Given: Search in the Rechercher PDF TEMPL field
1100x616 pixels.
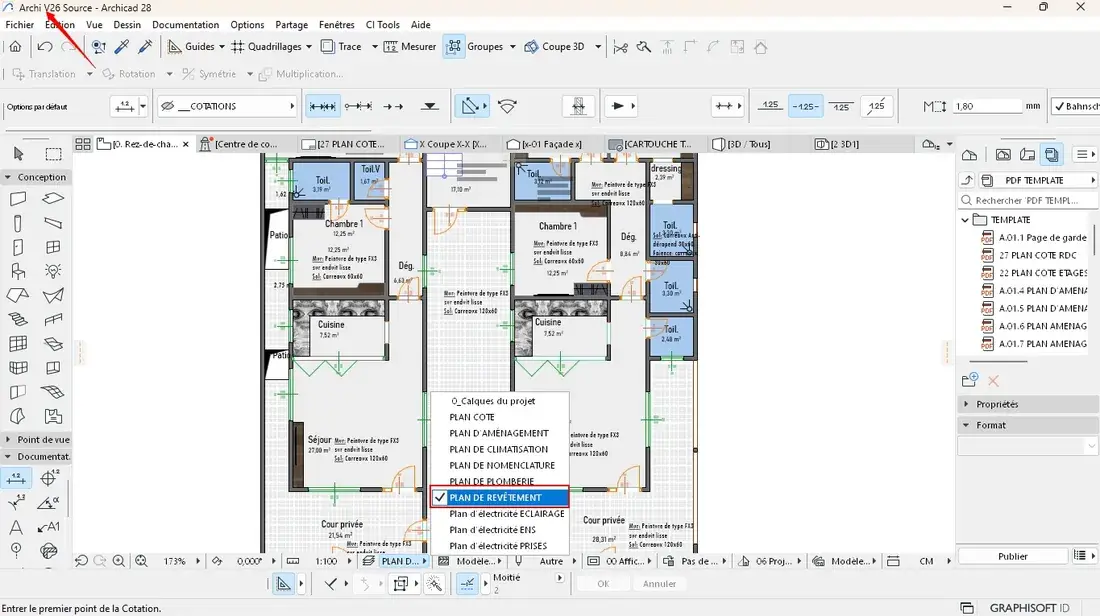Looking at the screenshot, I should tap(1028, 201).
